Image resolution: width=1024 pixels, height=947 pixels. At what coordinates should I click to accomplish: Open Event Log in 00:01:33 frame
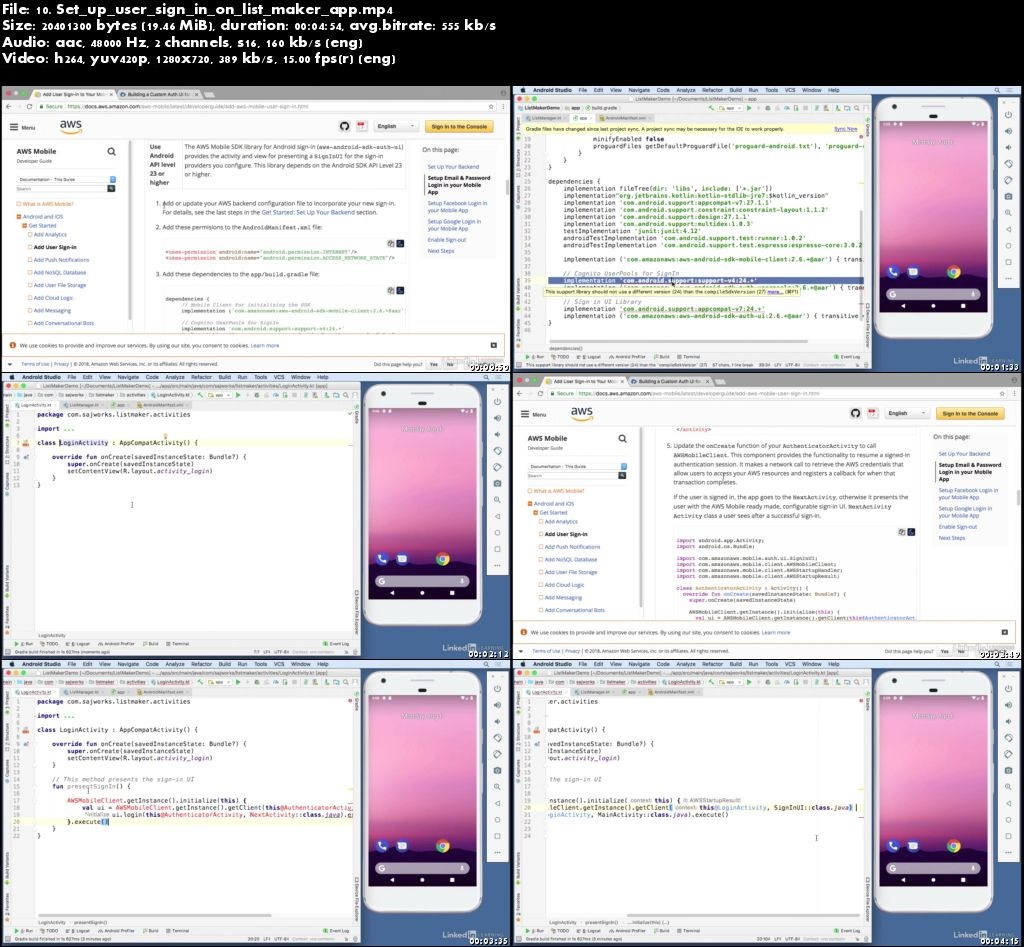pos(847,357)
